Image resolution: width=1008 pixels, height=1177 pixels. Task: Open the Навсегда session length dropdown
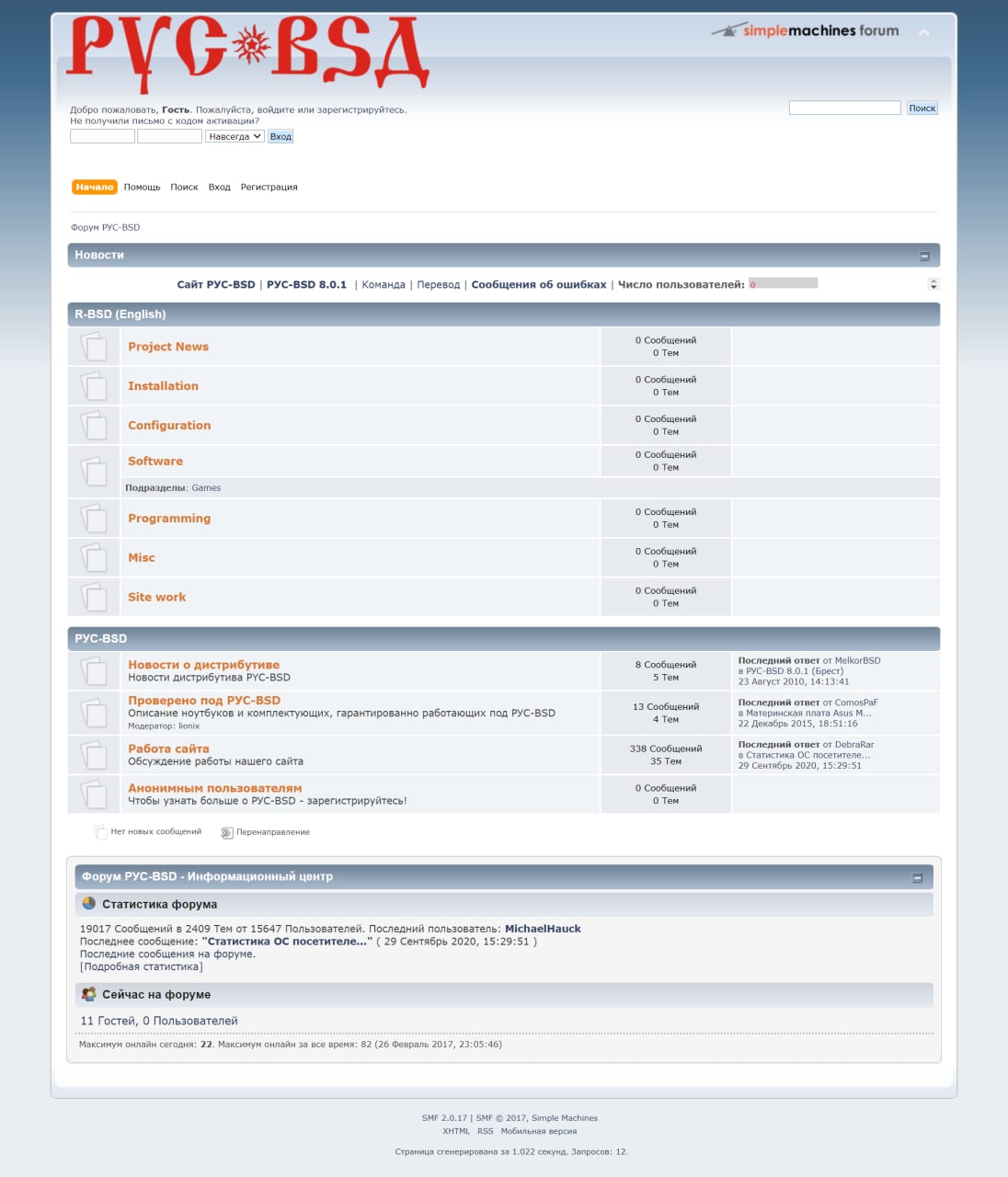point(235,136)
